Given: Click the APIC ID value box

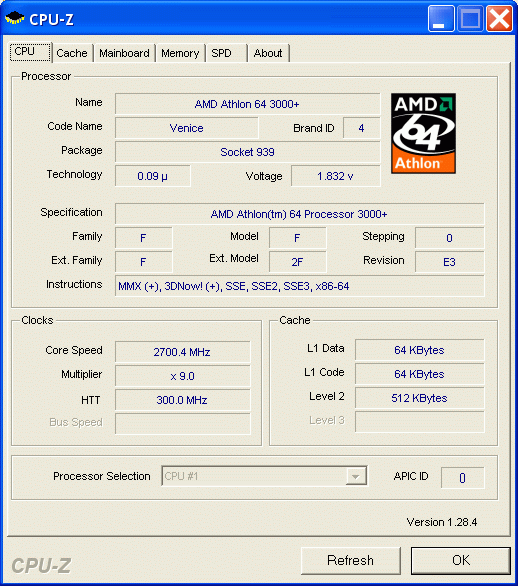Looking at the screenshot, I should (x=463, y=478).
